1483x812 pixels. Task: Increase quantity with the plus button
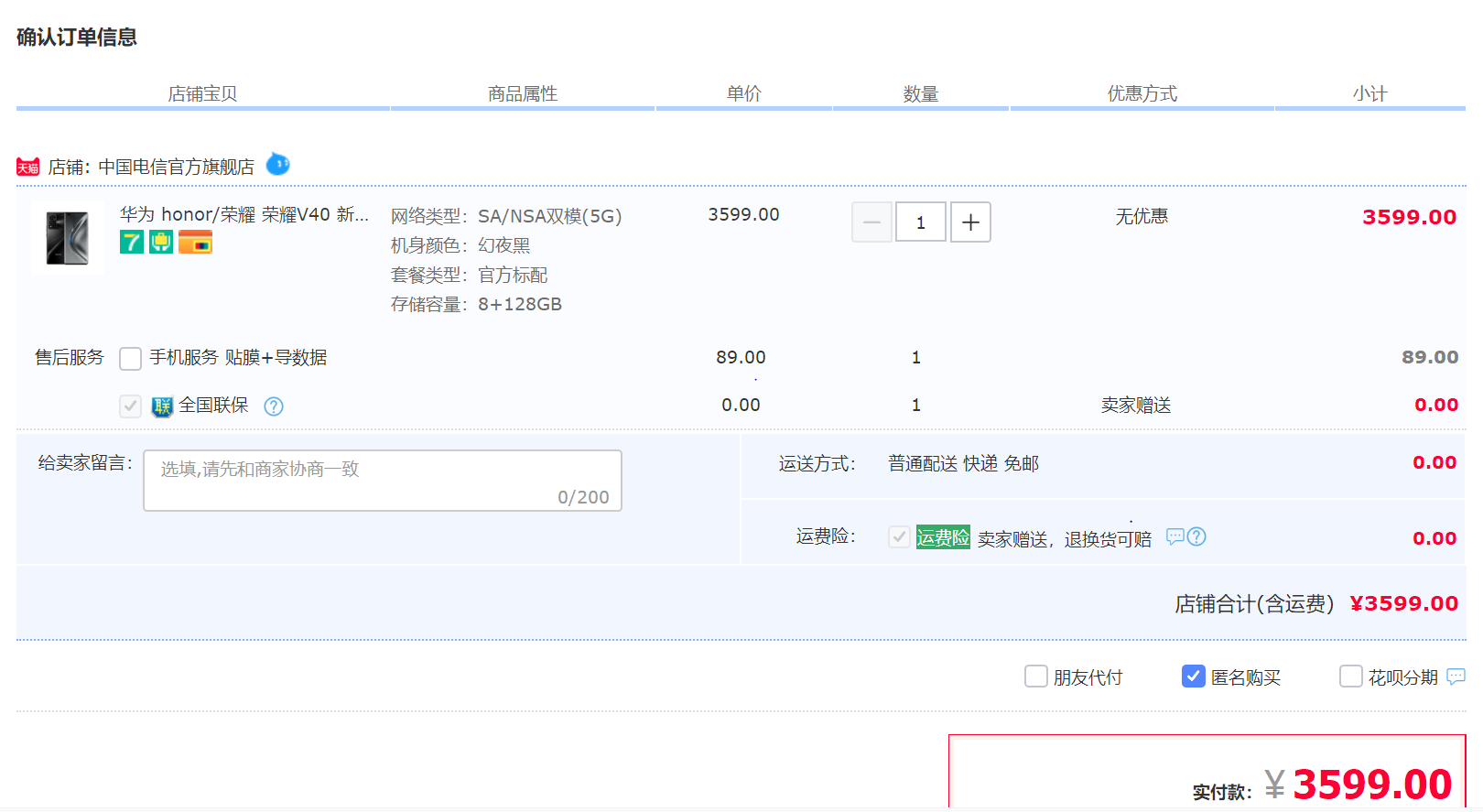[x=970, y=222]
